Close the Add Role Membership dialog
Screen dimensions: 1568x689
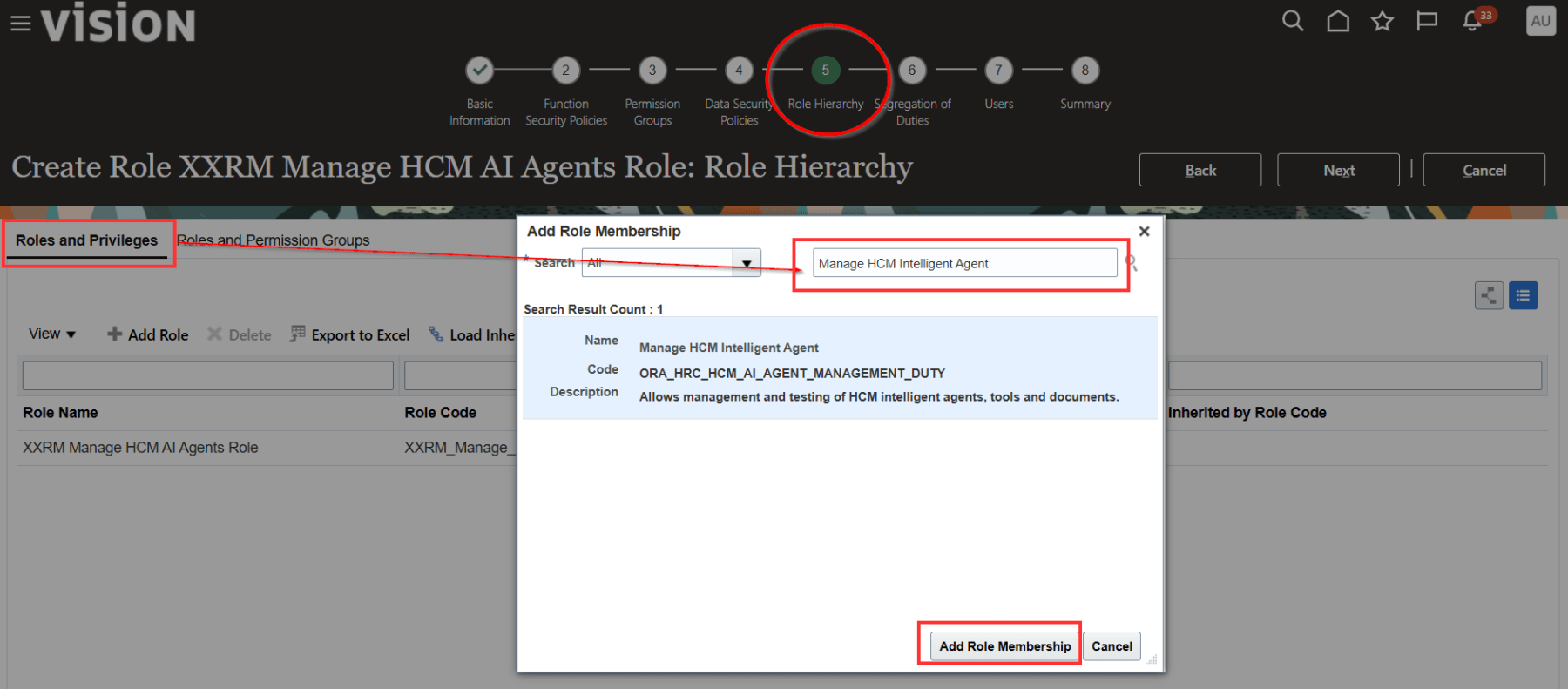[x=1145, y=231]
